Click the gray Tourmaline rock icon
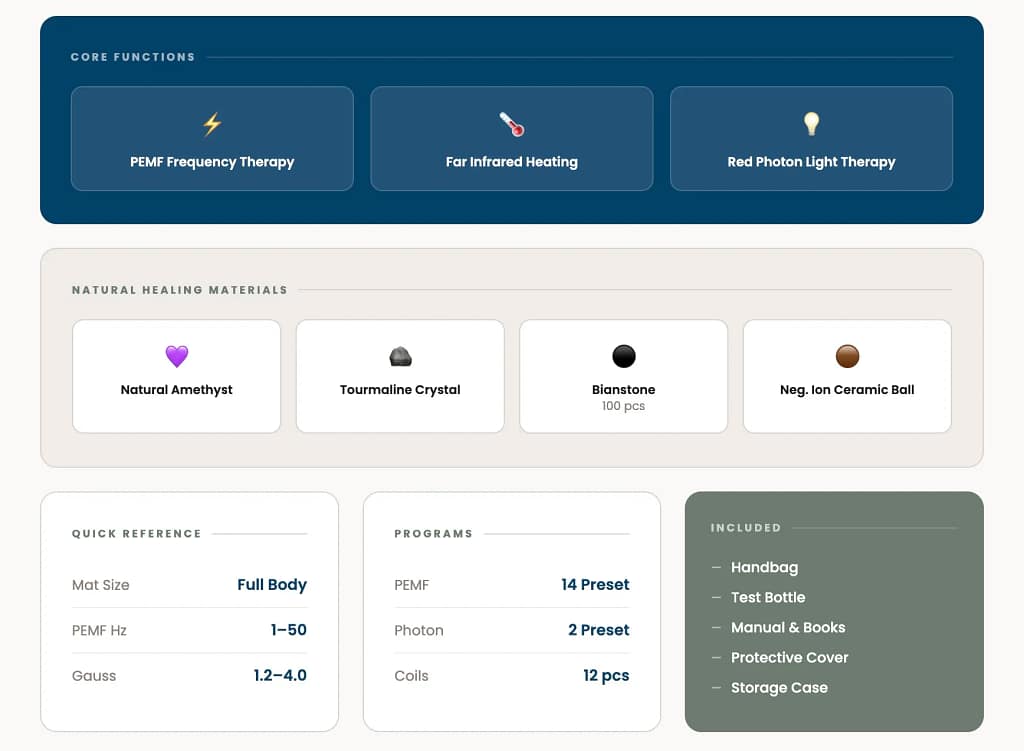This screenshot has height=751, width=1024. coord(400,356)
